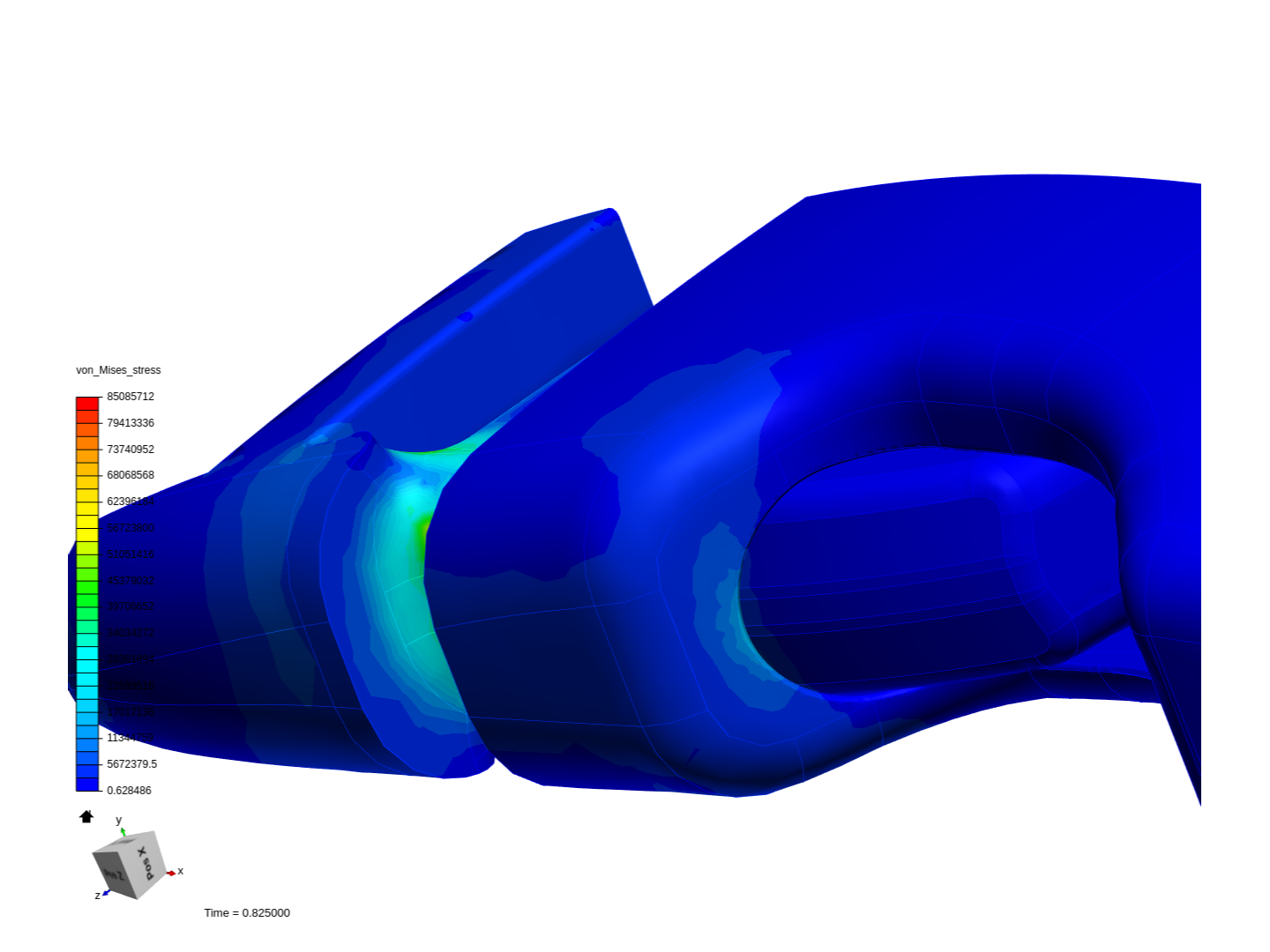Viewport: 1270px width, 952px height.
Task: Click the legend value 79413336
Action: 131,423
